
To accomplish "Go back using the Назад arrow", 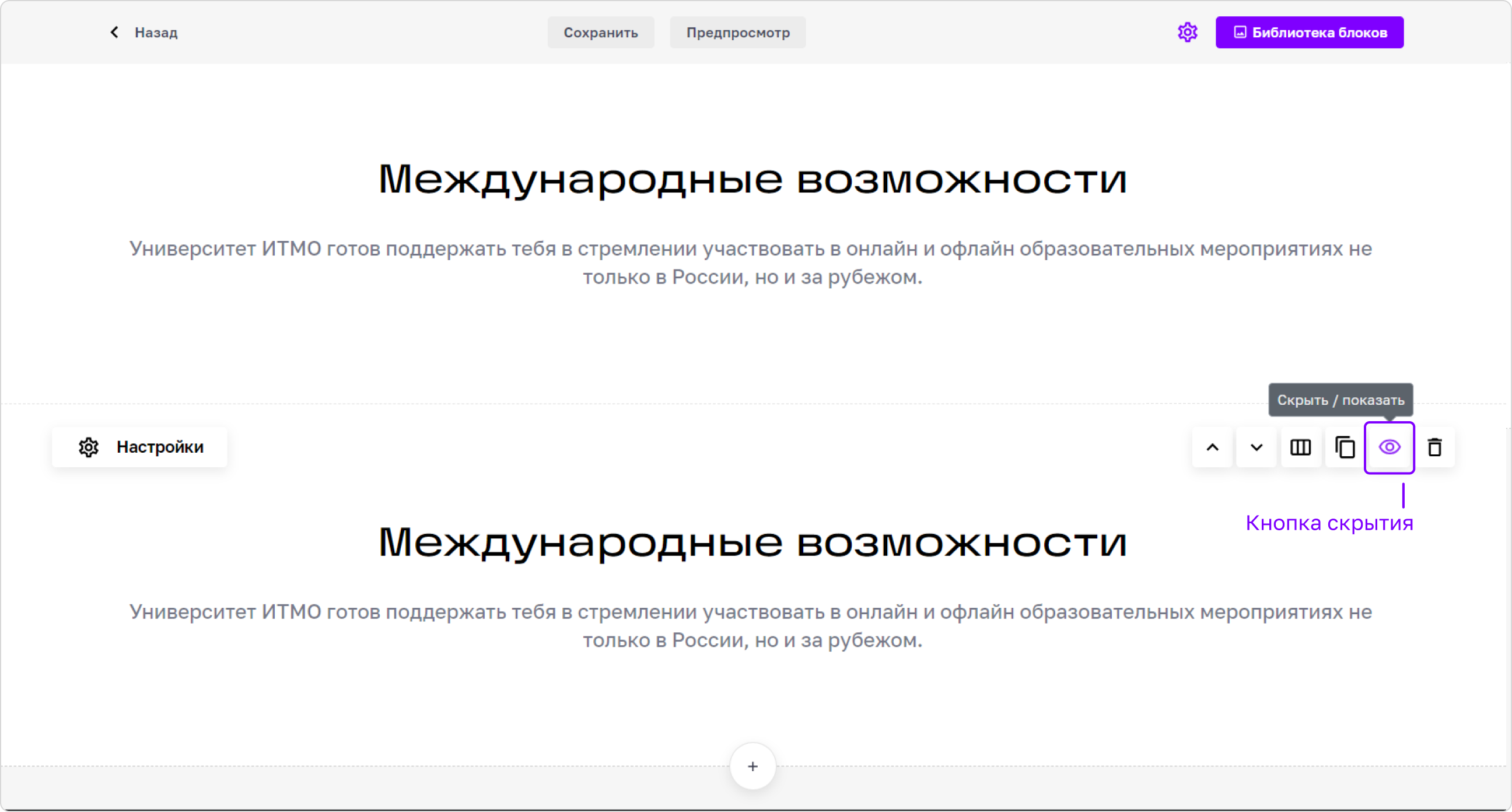I will click(143, 32).
